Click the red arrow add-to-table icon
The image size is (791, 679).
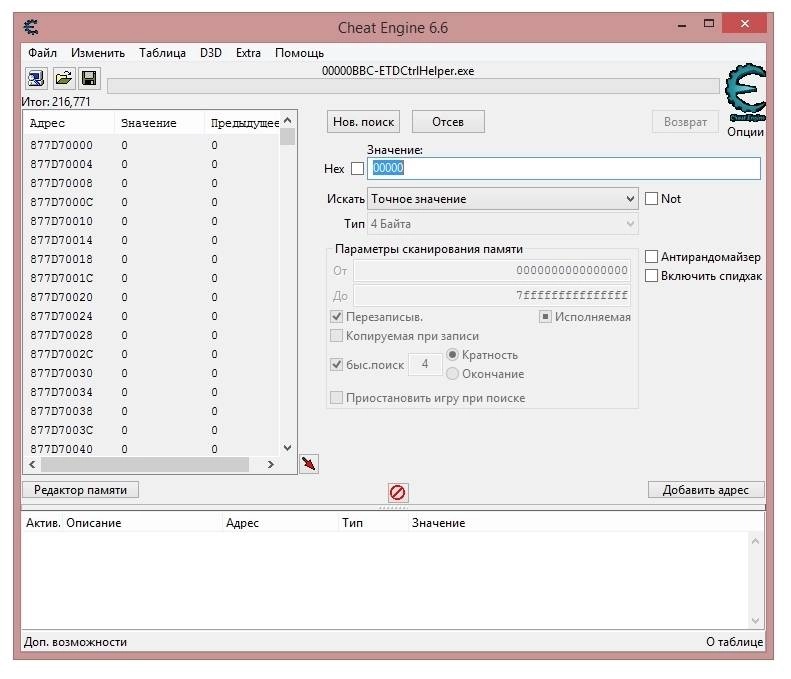pos(309,464)
